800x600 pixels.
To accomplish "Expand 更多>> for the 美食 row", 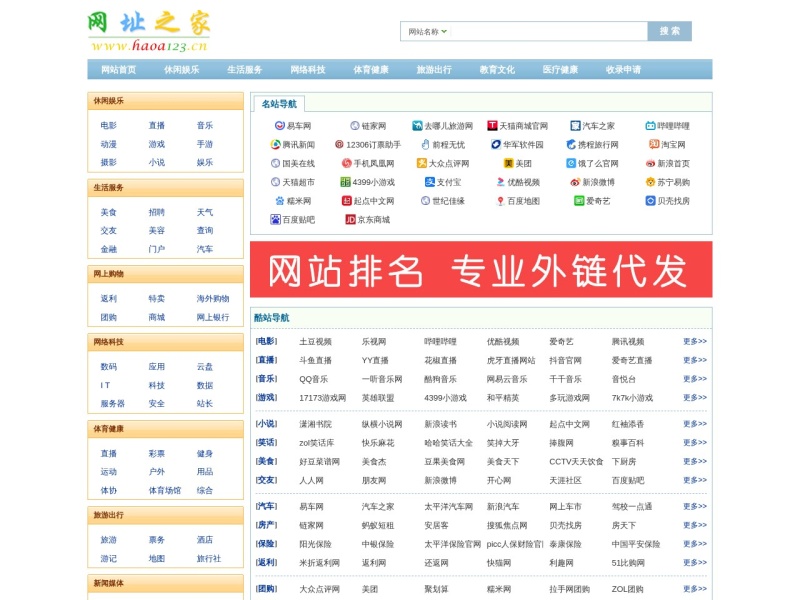I will [x=695, y=461].
